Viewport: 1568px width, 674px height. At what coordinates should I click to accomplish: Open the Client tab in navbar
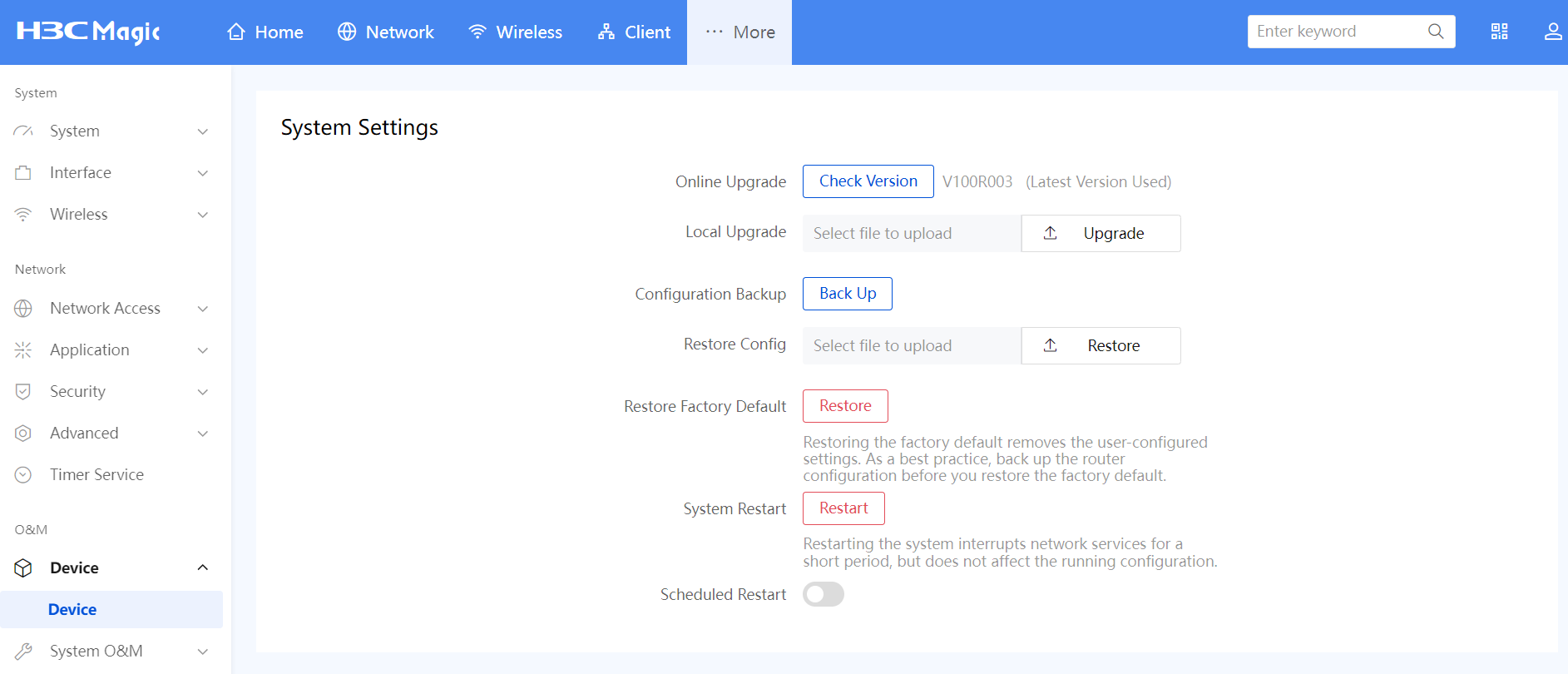[634, 32]
